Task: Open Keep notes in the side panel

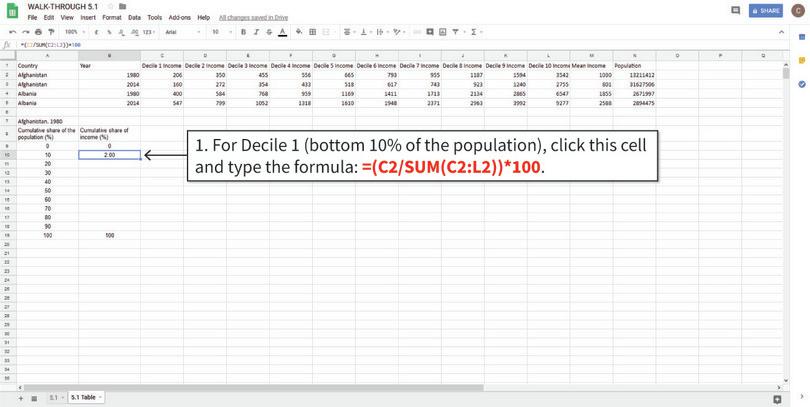Action: (x=802, y=60)
